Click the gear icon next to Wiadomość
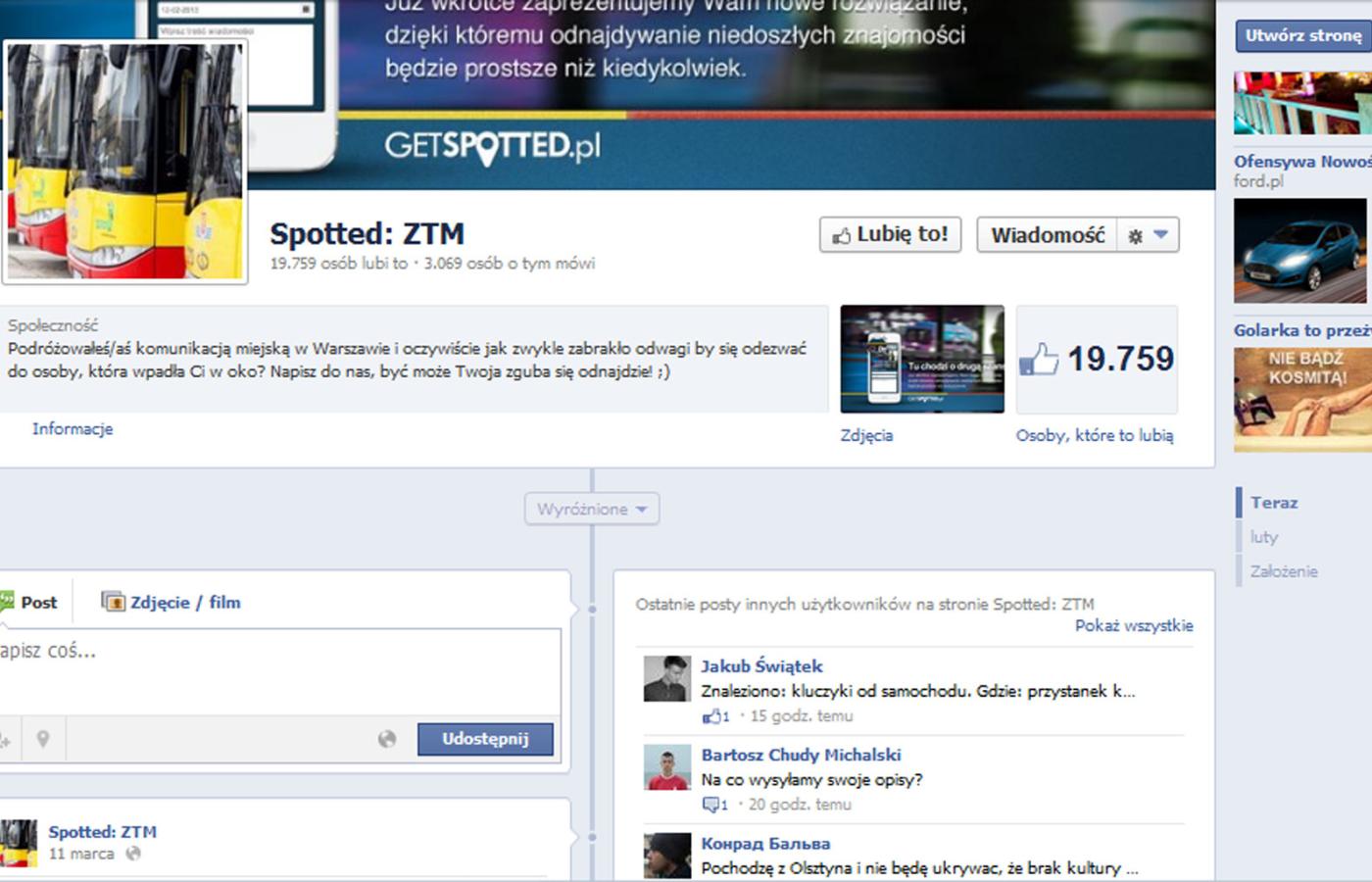Screen dimensions: 1372x882 [1135, 236]
